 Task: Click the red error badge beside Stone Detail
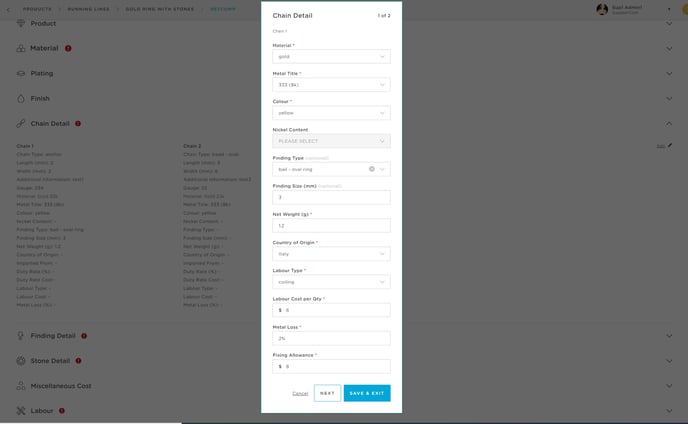pos(78,361)
